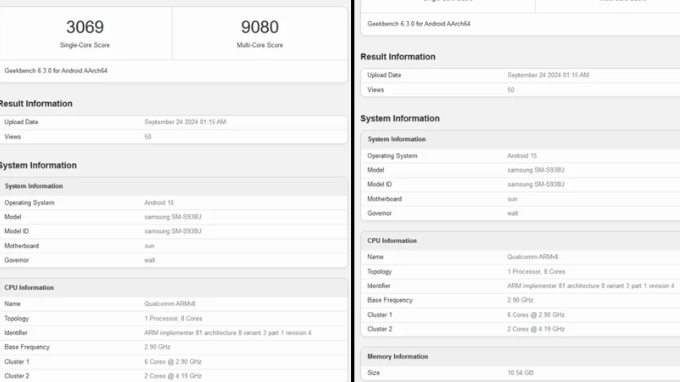Image resolution: width=680 pixels, height=382 pixels.
Task: Select 'samsung SM-S938U' in right Model ID row
Action: pos(536,184)
